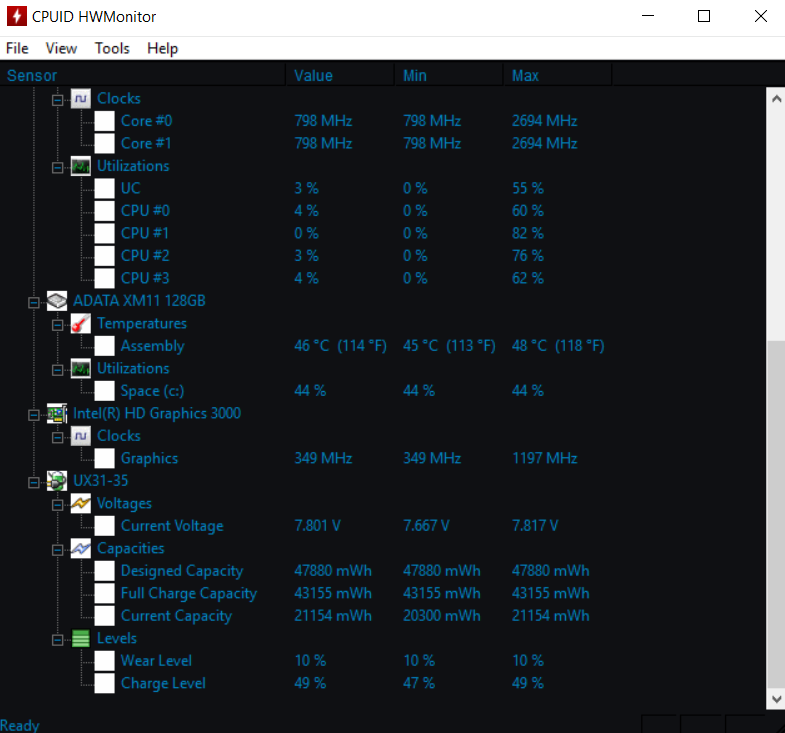Click the 46 °C Assembly value
Viewport: 785px width, 733px height.
(x=340, y=346)
